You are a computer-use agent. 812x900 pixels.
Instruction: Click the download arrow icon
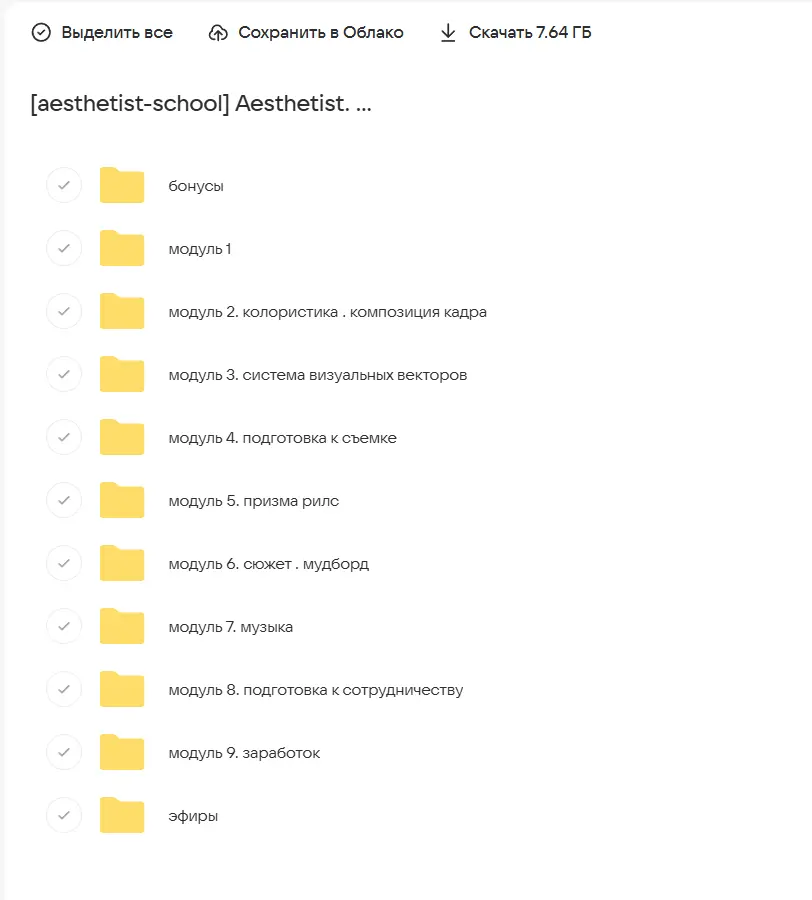click(448, 33)
